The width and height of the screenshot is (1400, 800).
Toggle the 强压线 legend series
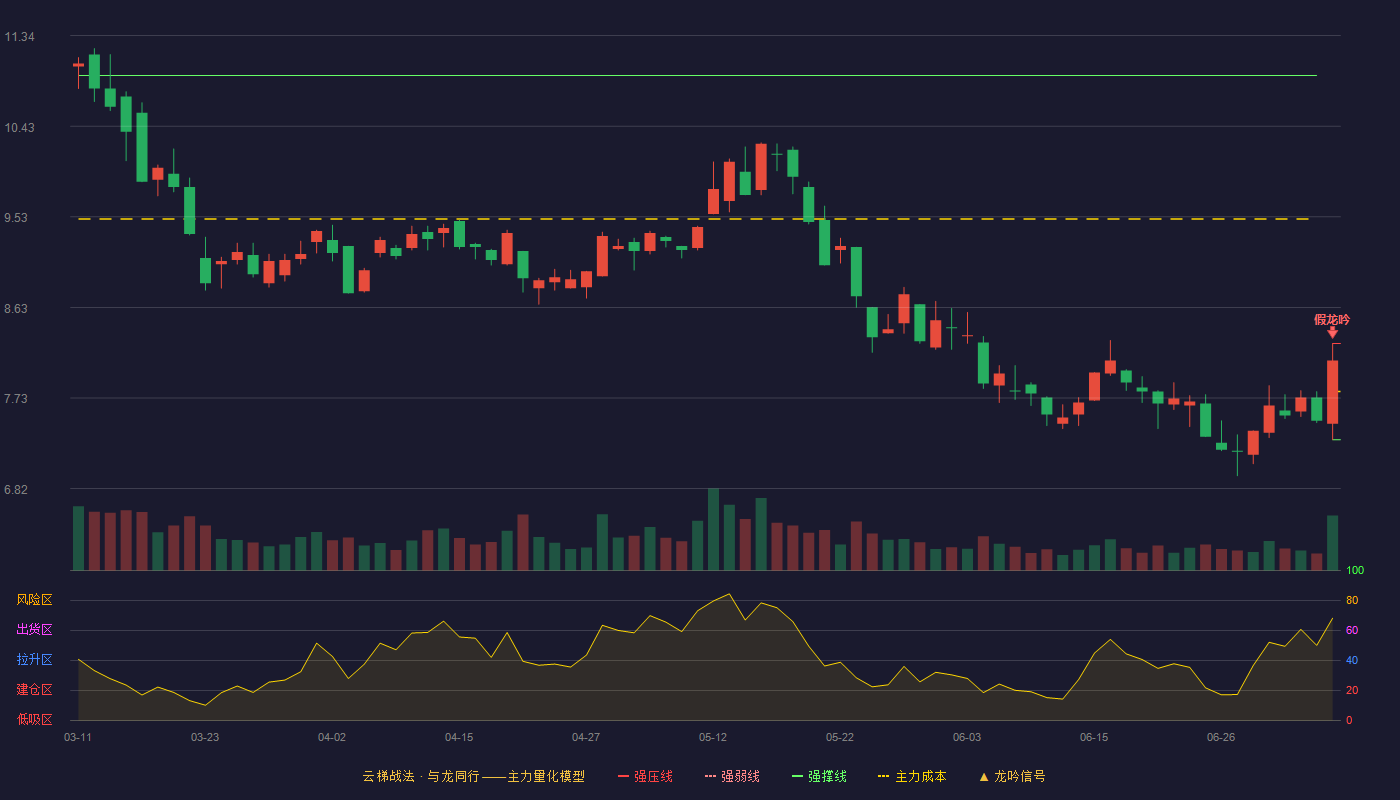click(x=645, y=776)
